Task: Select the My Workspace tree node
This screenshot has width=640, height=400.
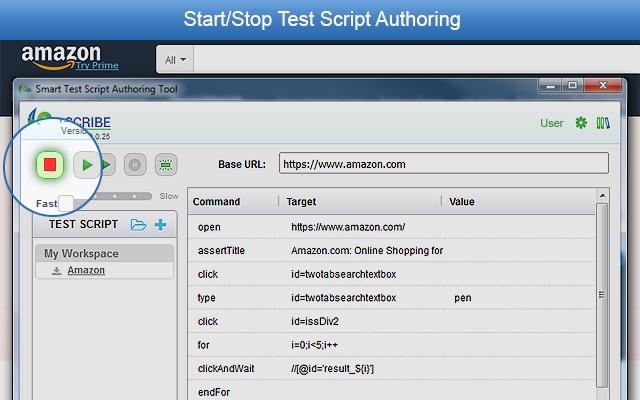Action: click(x=104, y=253)
